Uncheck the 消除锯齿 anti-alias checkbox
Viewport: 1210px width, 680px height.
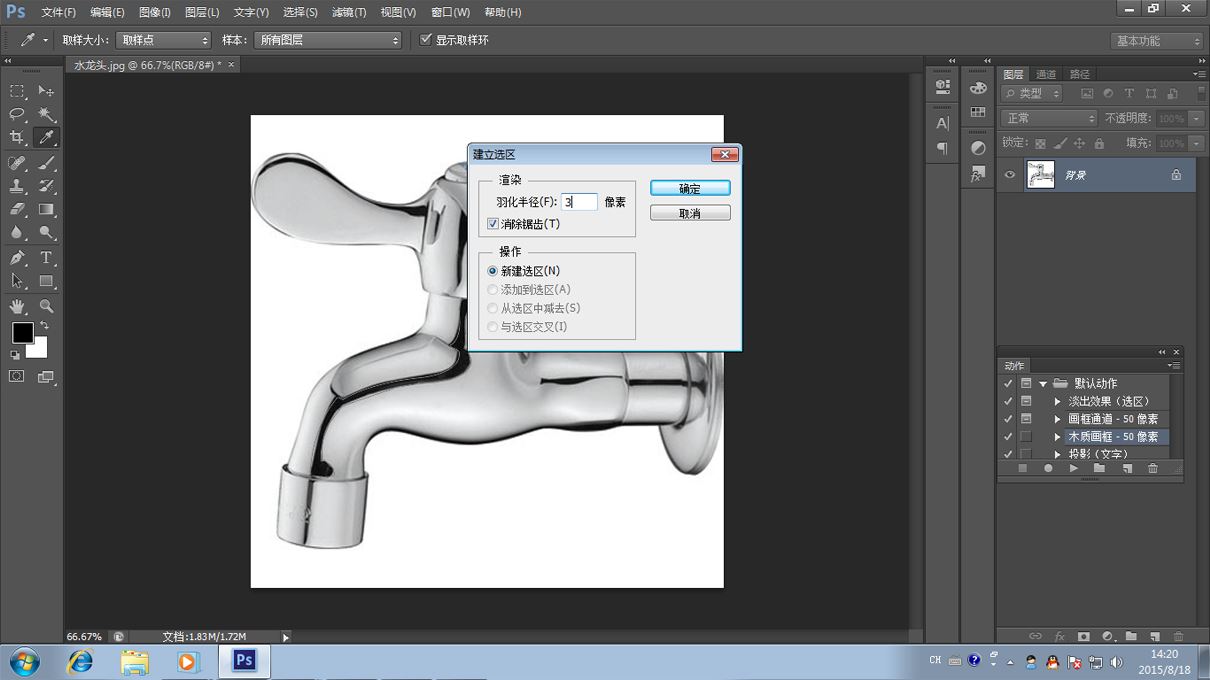coord(493,224)
